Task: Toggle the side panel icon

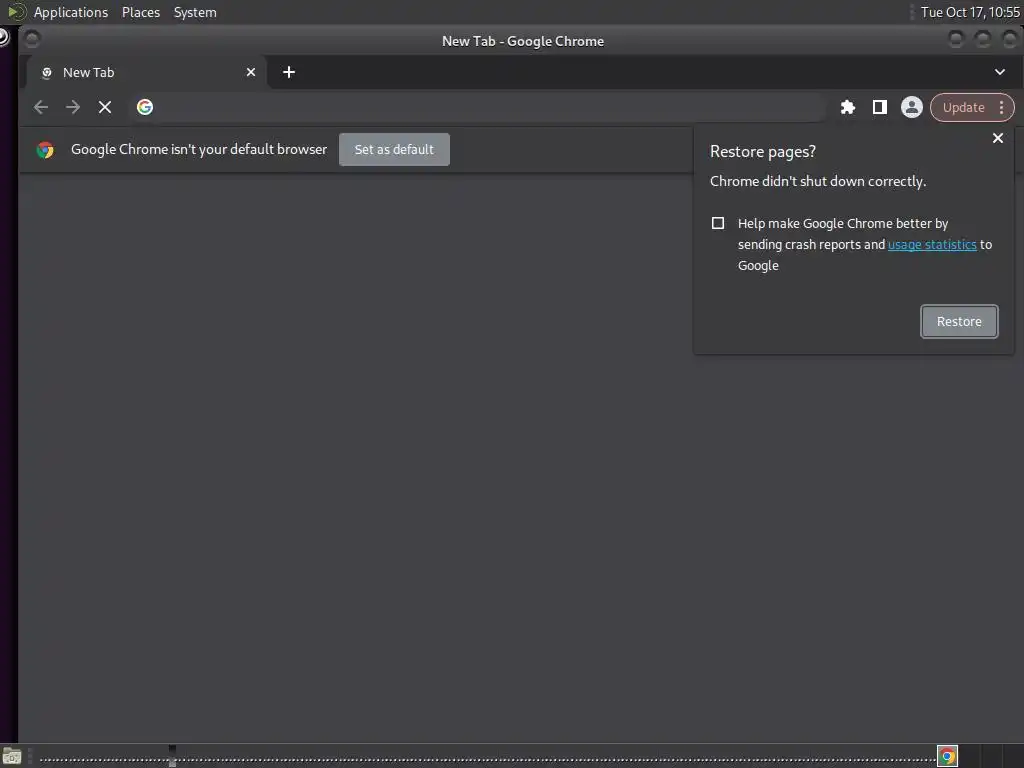Action: click(880, 107)
